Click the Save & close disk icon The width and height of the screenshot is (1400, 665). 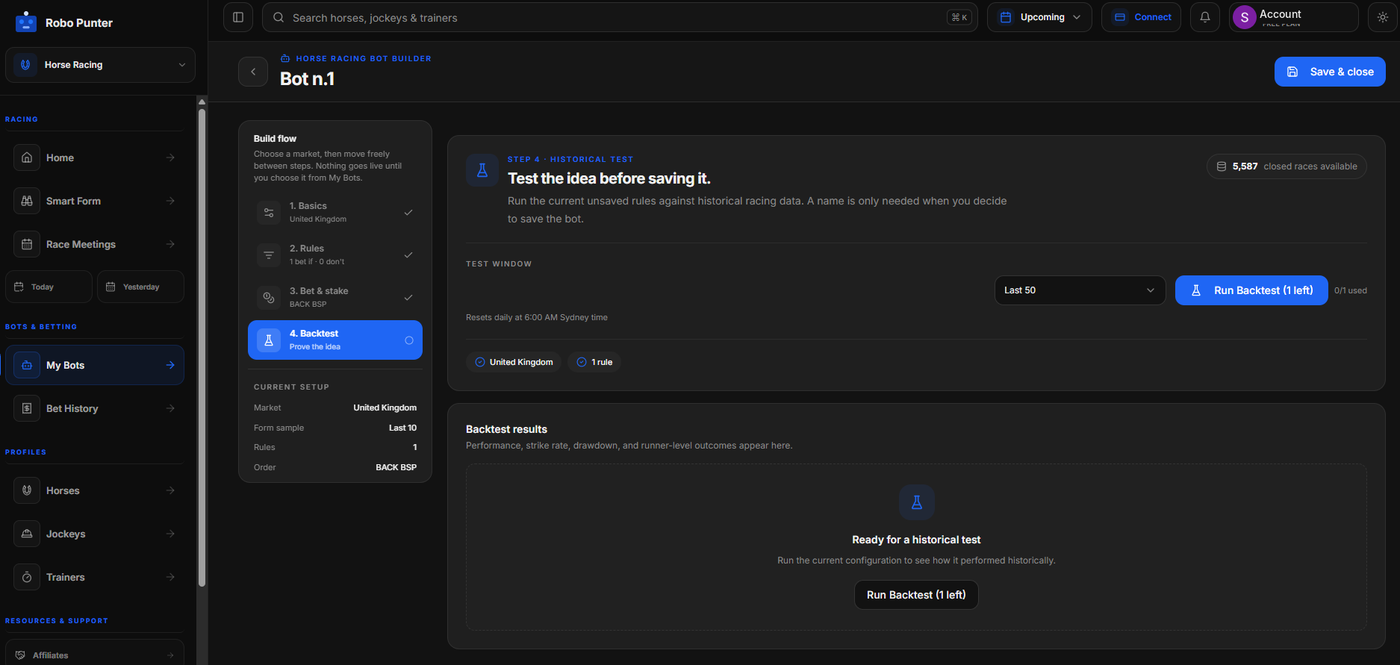pos(1292,72)
